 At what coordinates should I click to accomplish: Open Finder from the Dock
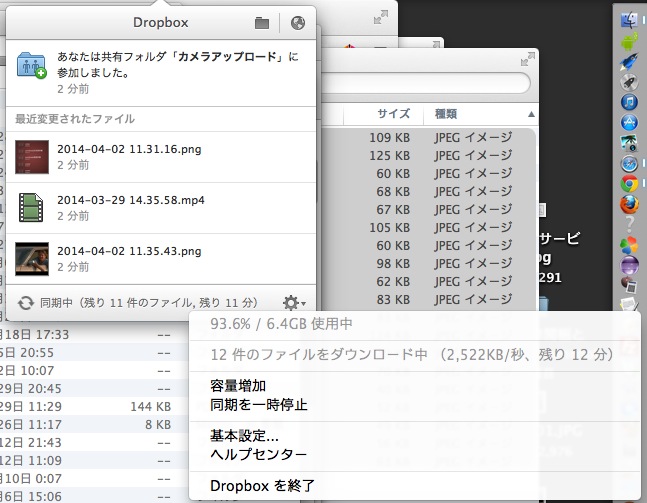click(629, 20)
